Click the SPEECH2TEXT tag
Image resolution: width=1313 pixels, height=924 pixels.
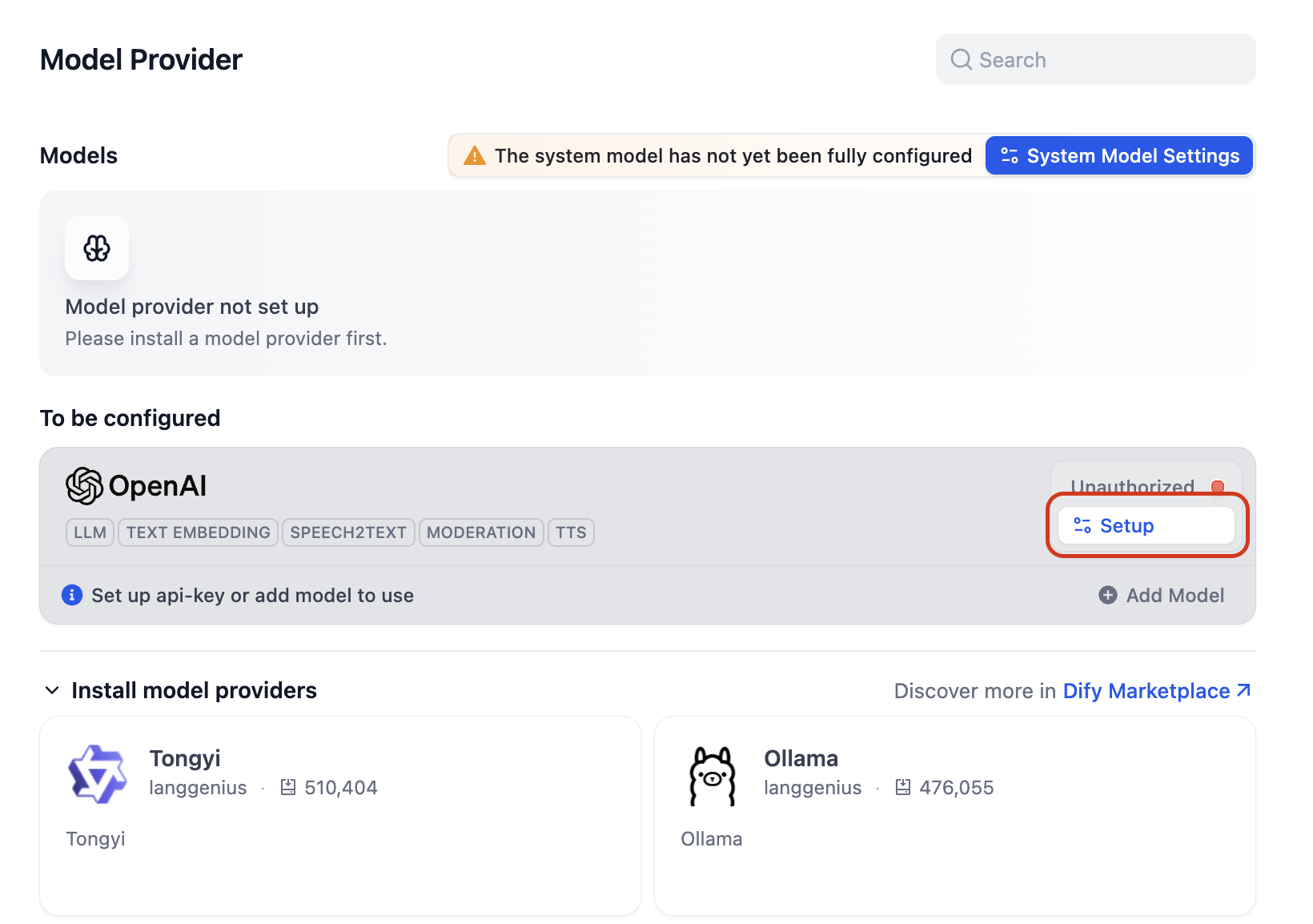point(348,532)
